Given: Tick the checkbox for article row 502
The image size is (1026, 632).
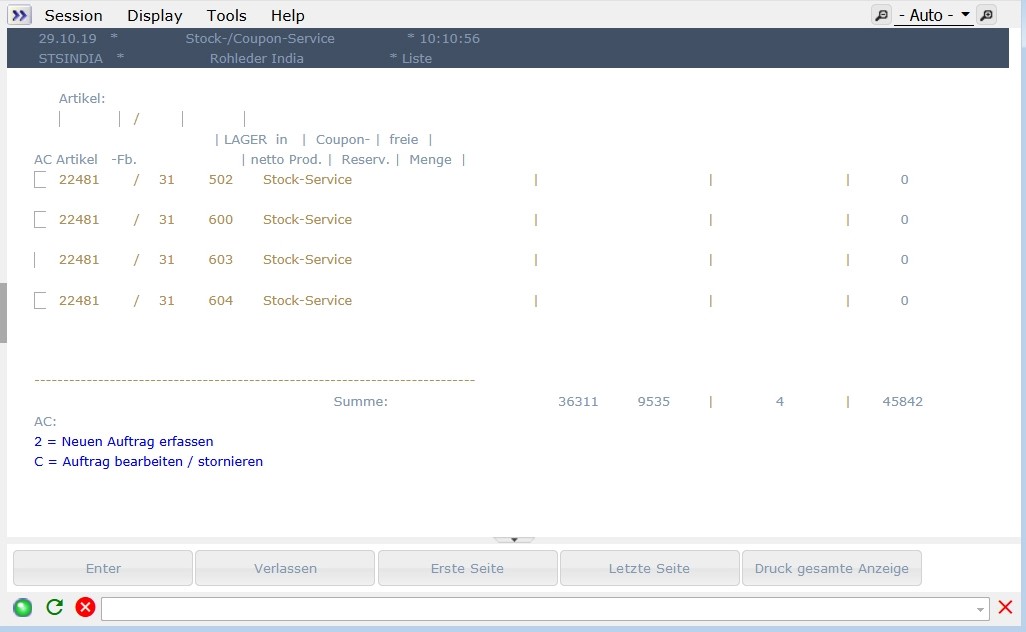Looking at the screenshot, I should coord(40,180).
